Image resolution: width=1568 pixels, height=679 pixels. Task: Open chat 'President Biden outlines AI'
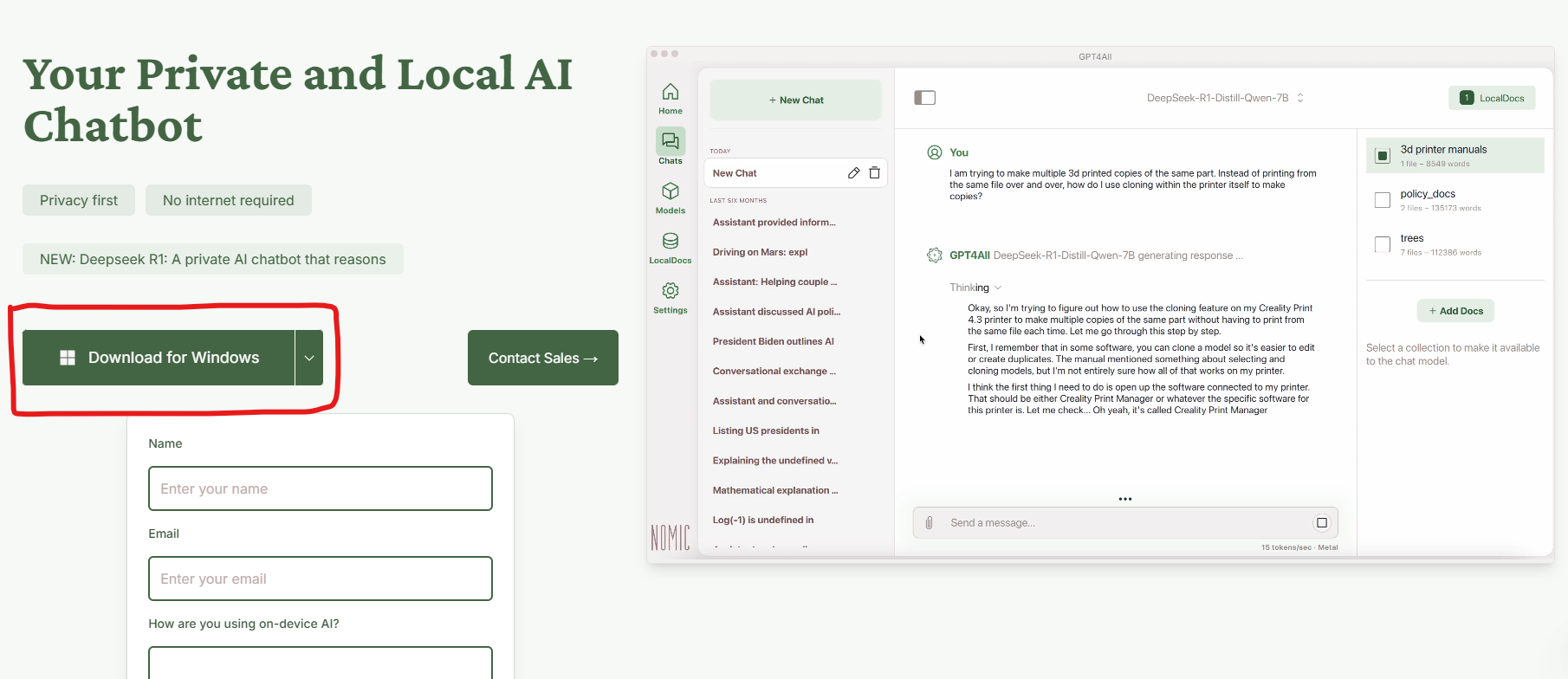coord(774,341)
